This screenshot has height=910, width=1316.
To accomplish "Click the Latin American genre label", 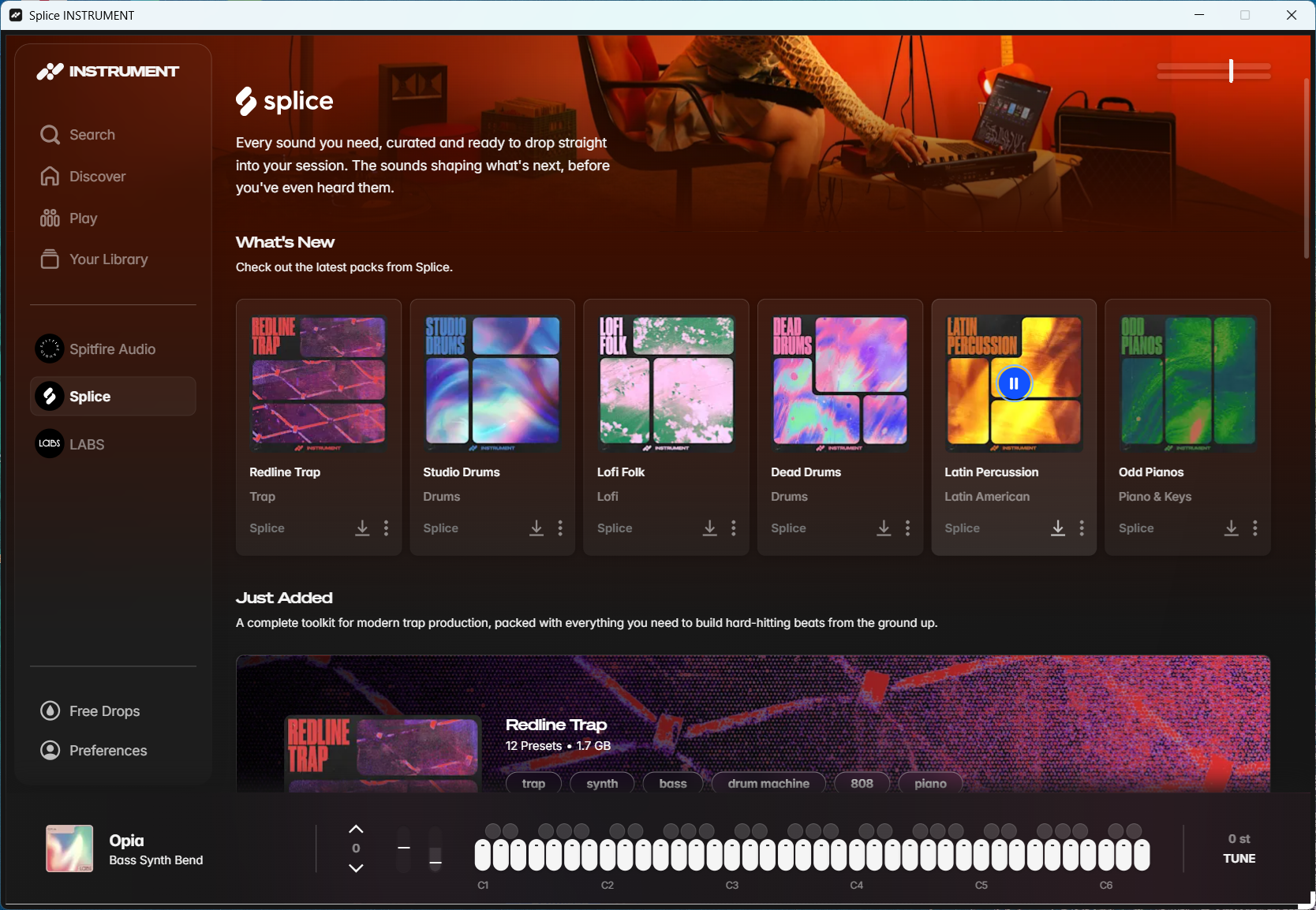I will click(987, 497).
